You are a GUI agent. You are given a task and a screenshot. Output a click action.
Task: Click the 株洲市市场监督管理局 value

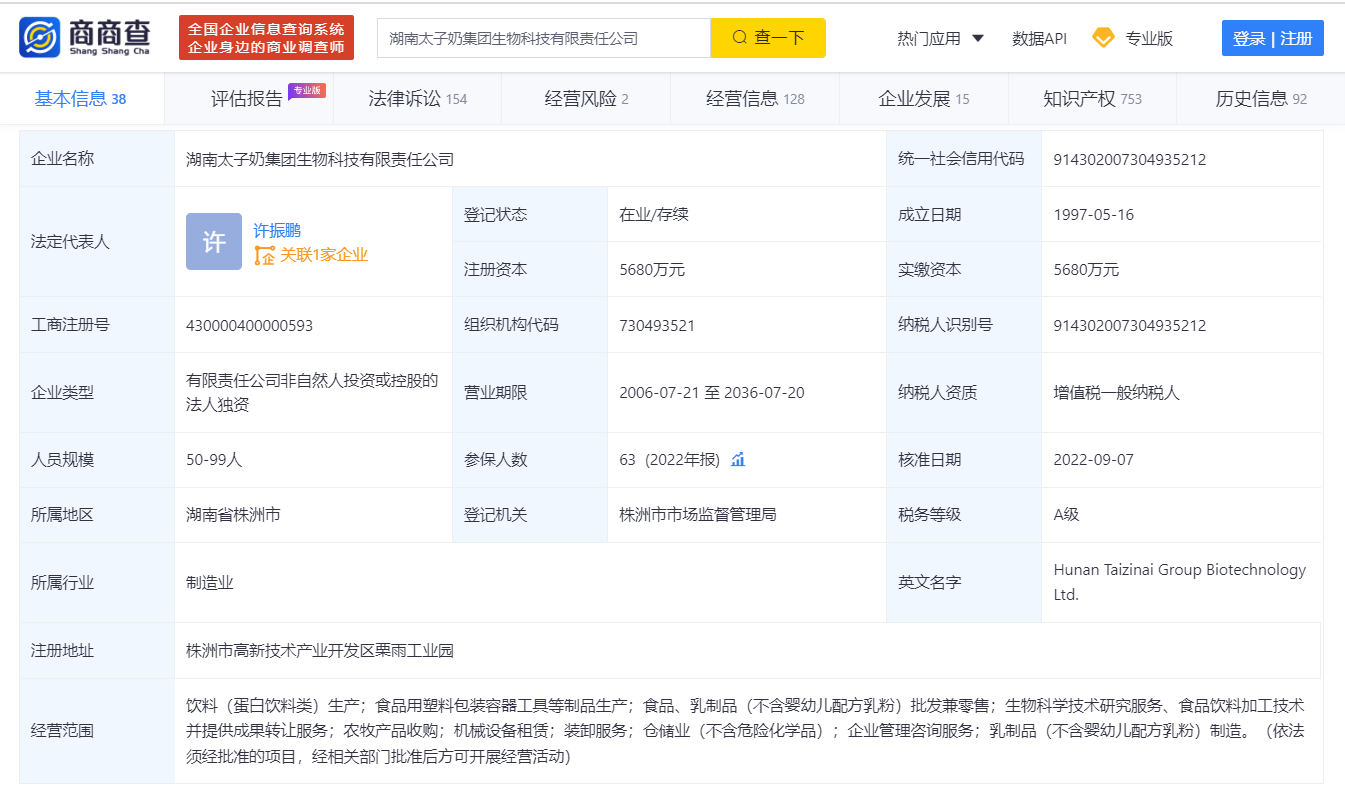coord(698,514)
